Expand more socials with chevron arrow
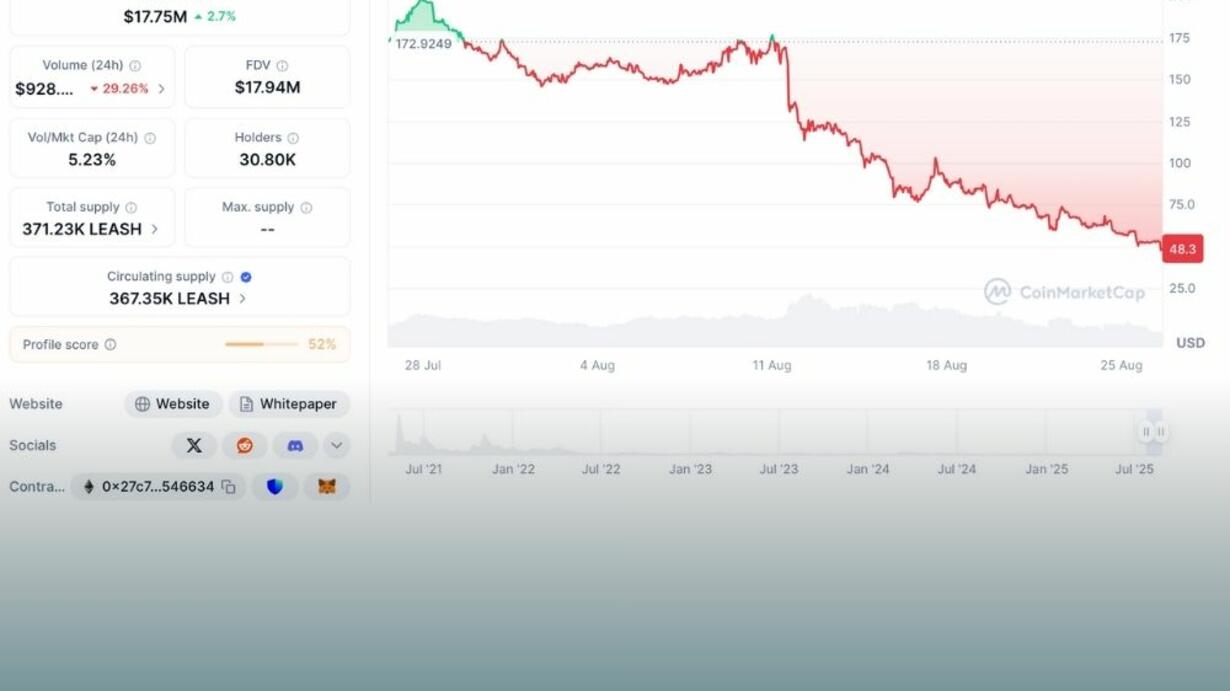This screenshot has width=1230, height=691. [337, 446]
